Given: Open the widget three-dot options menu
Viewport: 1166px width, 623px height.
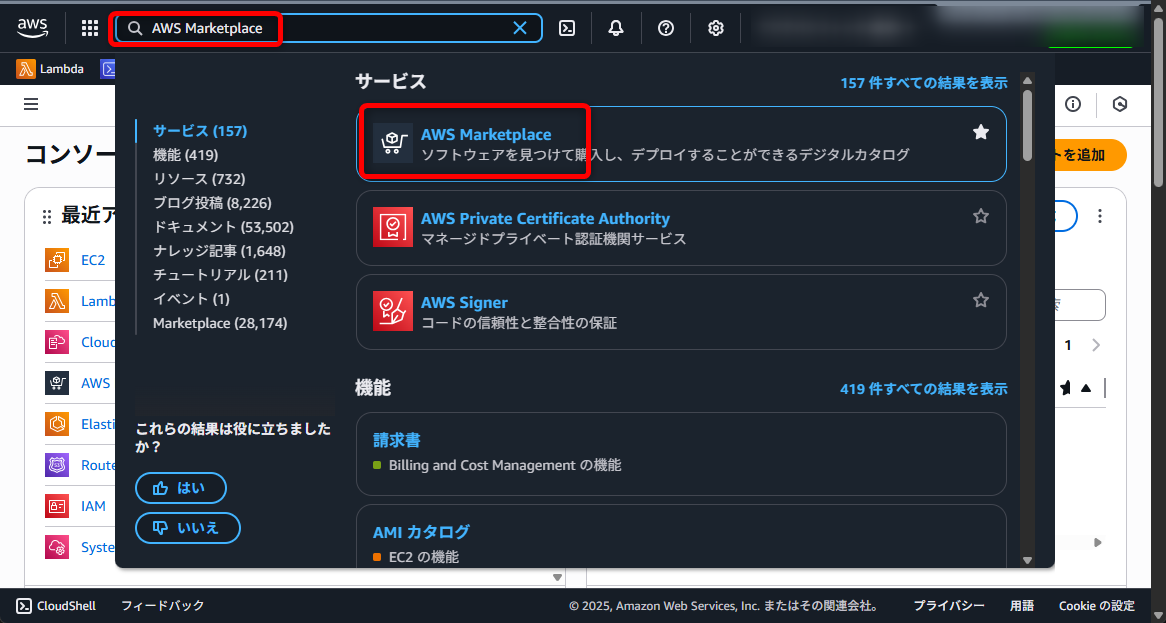Looking at the screenshot, I should [x=1099, y=216].
